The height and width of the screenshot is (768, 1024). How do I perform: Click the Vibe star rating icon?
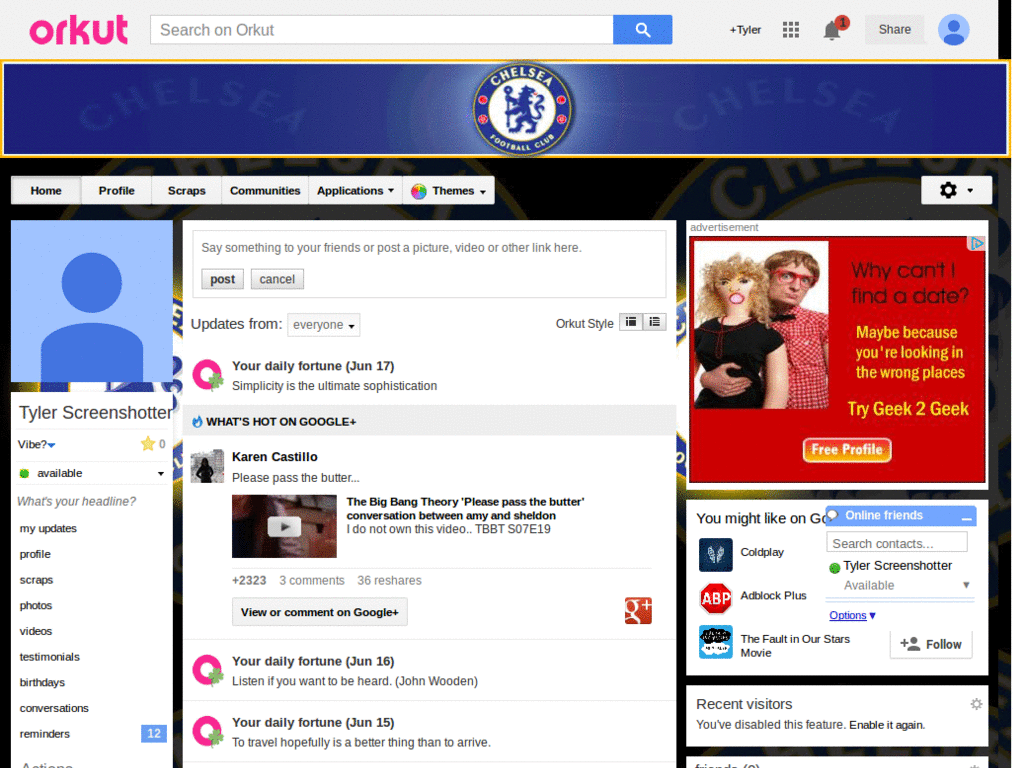[x=148, y=443]
